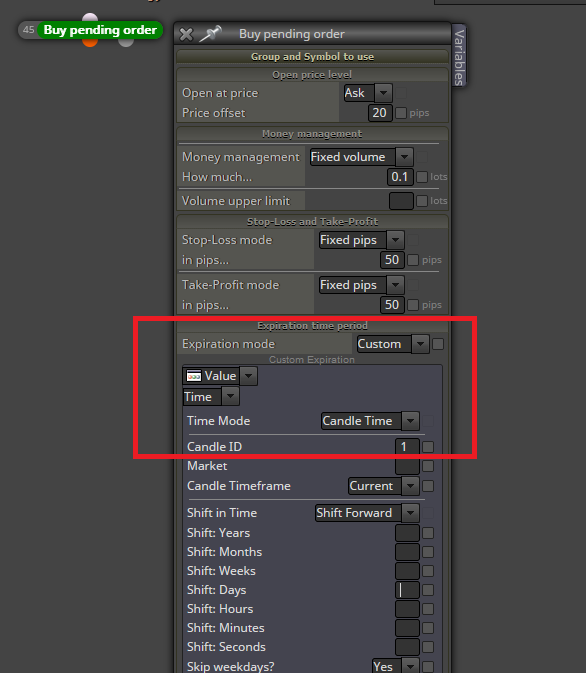Edit the How much lots field
Screen dimensions: 586x673
[x=400, y=177]
